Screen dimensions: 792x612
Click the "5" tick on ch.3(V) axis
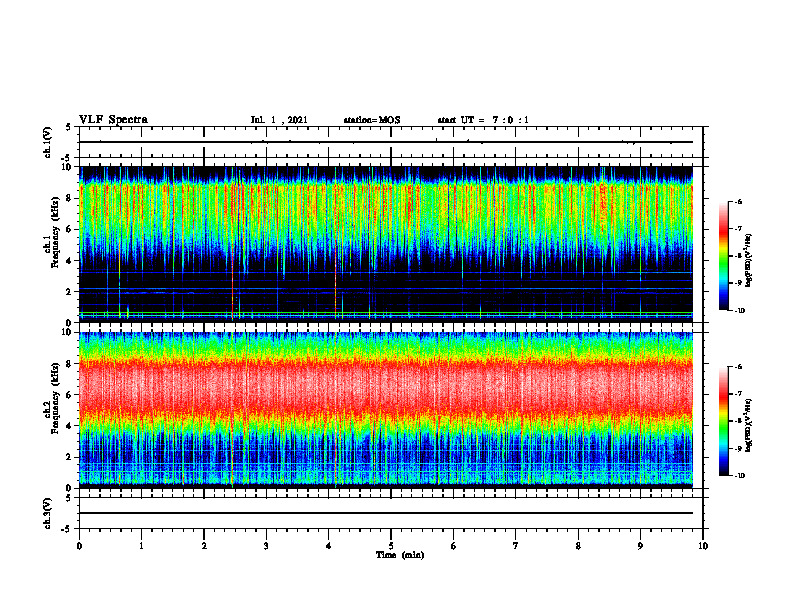69,499
